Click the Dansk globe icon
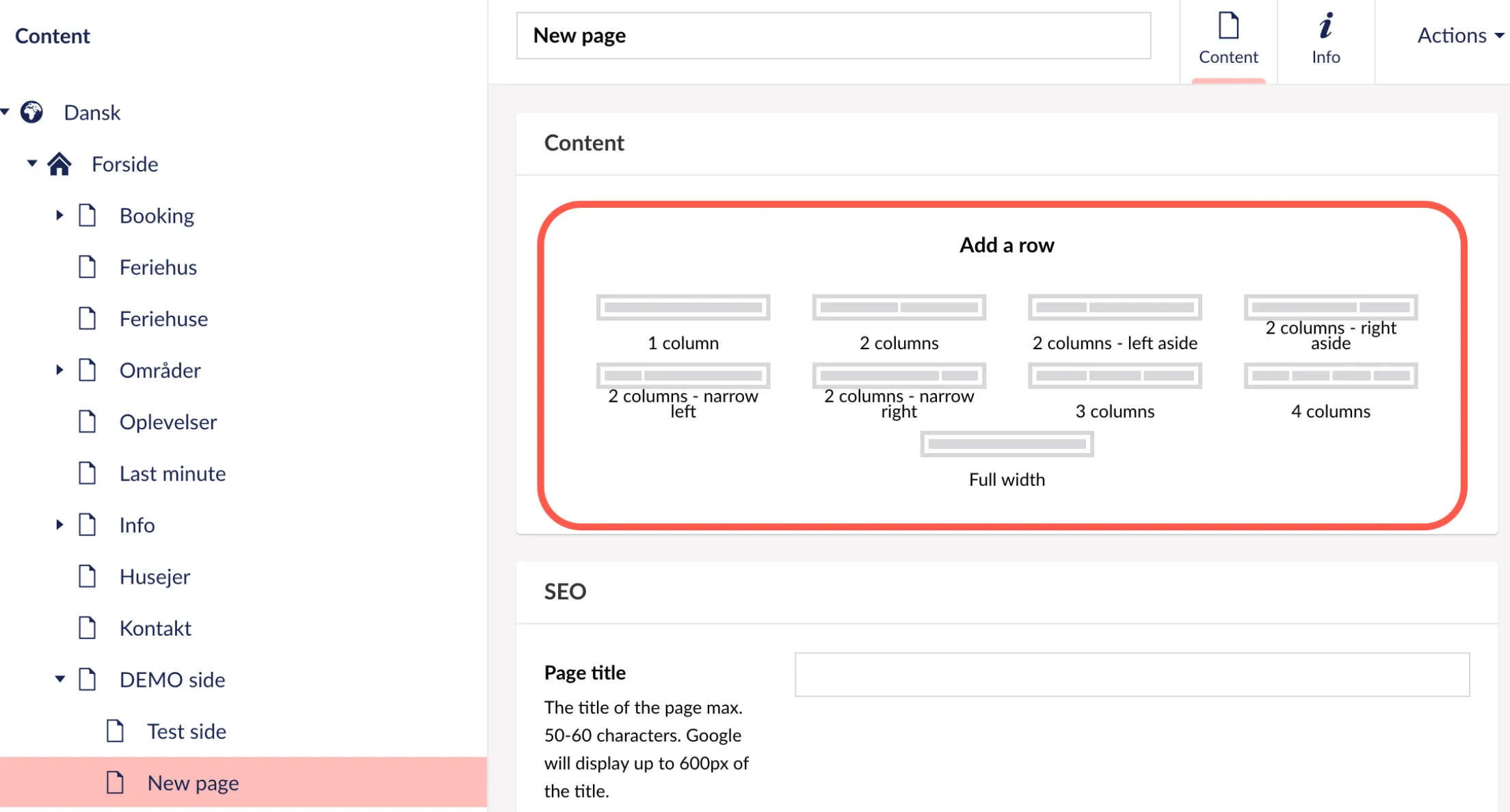The width and height of the screenshot is (1510, 812). 31,112
